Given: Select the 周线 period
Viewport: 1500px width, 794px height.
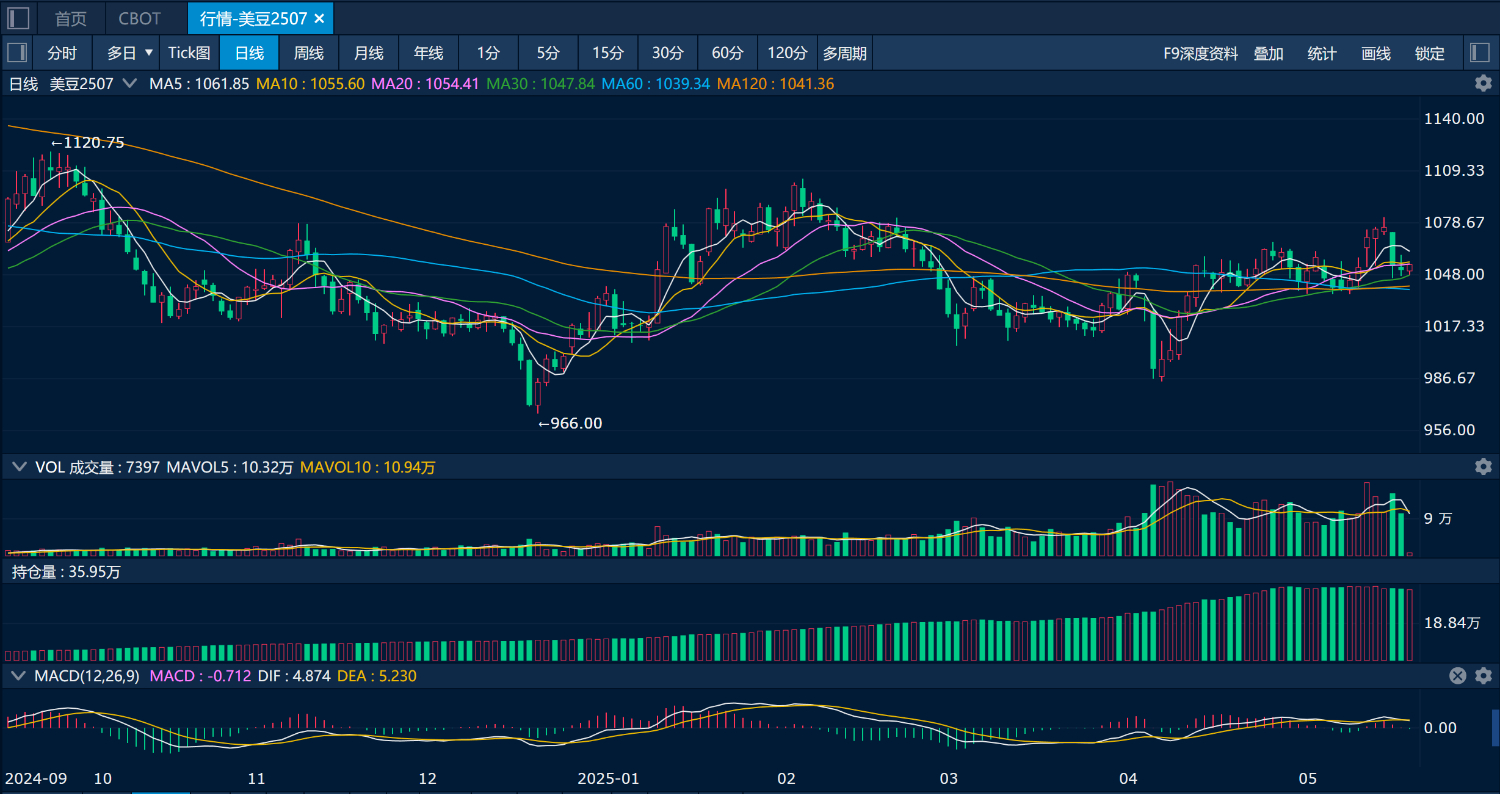Looking at the screenshot, I should click(309, 53).
